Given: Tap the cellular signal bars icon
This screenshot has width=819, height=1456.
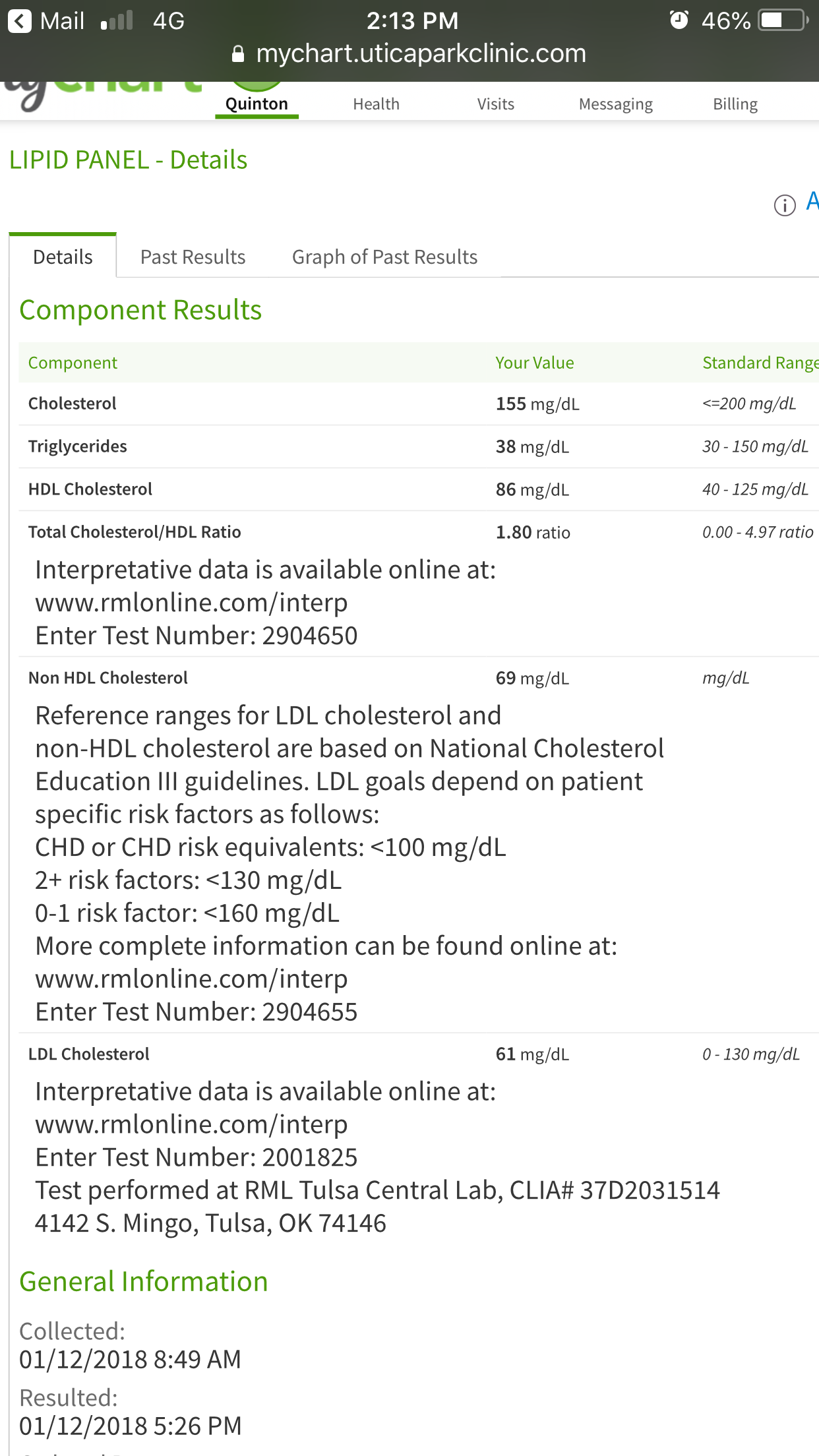Looking at the screenshot, I should coord(117,21).
